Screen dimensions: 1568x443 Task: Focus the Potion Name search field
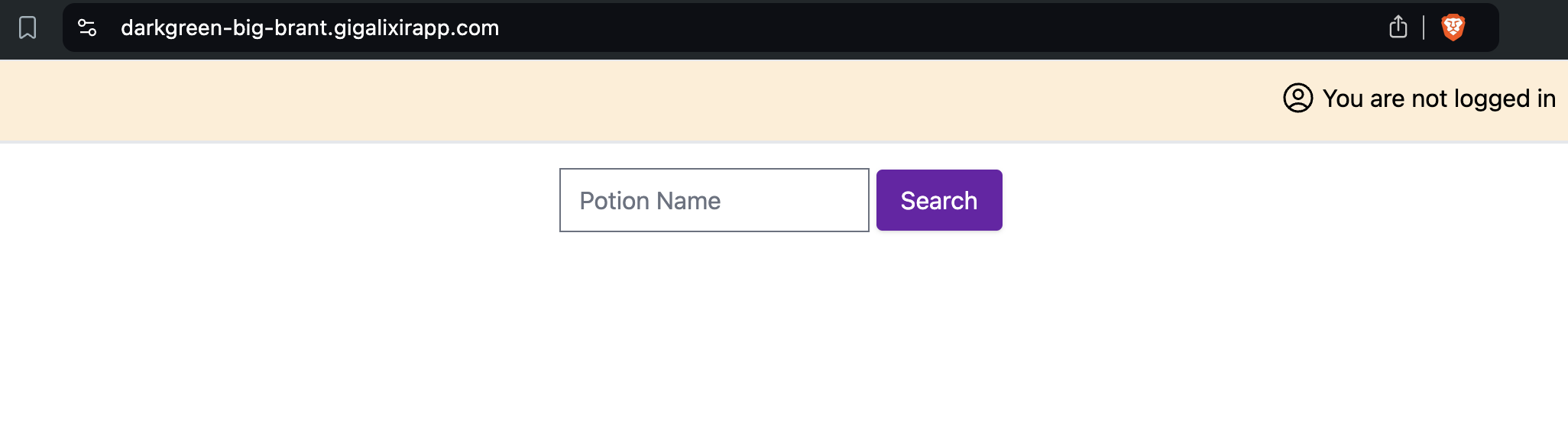(714, 200)
